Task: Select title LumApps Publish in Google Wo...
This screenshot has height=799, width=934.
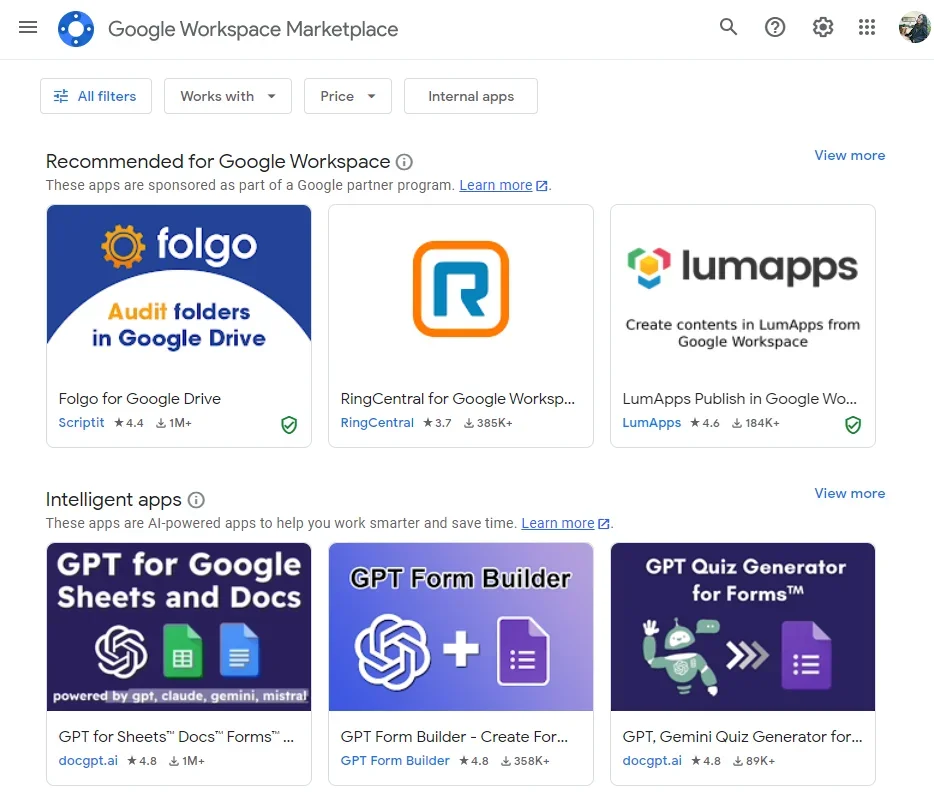Action: click(739, 399)
